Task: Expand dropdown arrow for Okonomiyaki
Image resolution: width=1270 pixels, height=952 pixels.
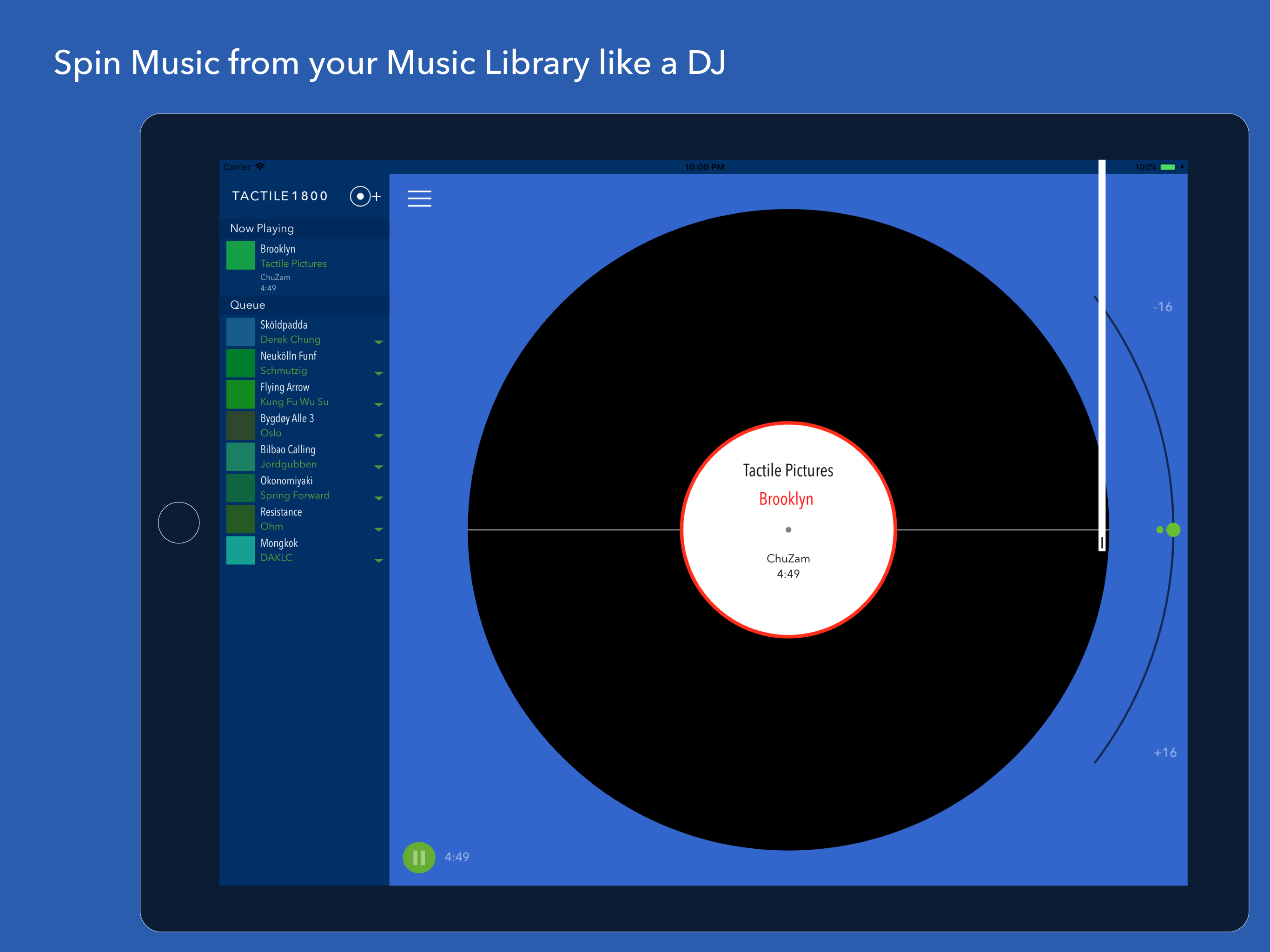Action: click(x=378, y=498)
